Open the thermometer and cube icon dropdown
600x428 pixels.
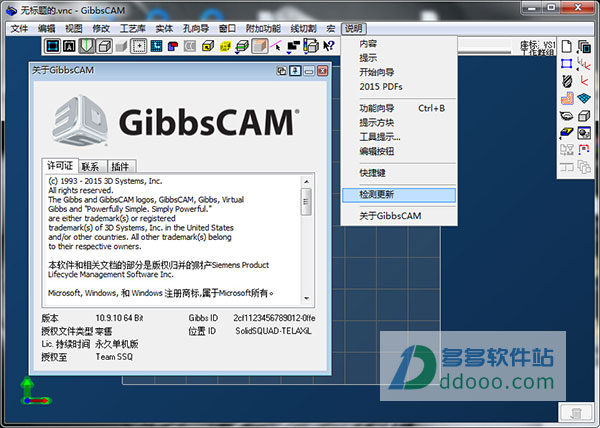pos(311,47)
